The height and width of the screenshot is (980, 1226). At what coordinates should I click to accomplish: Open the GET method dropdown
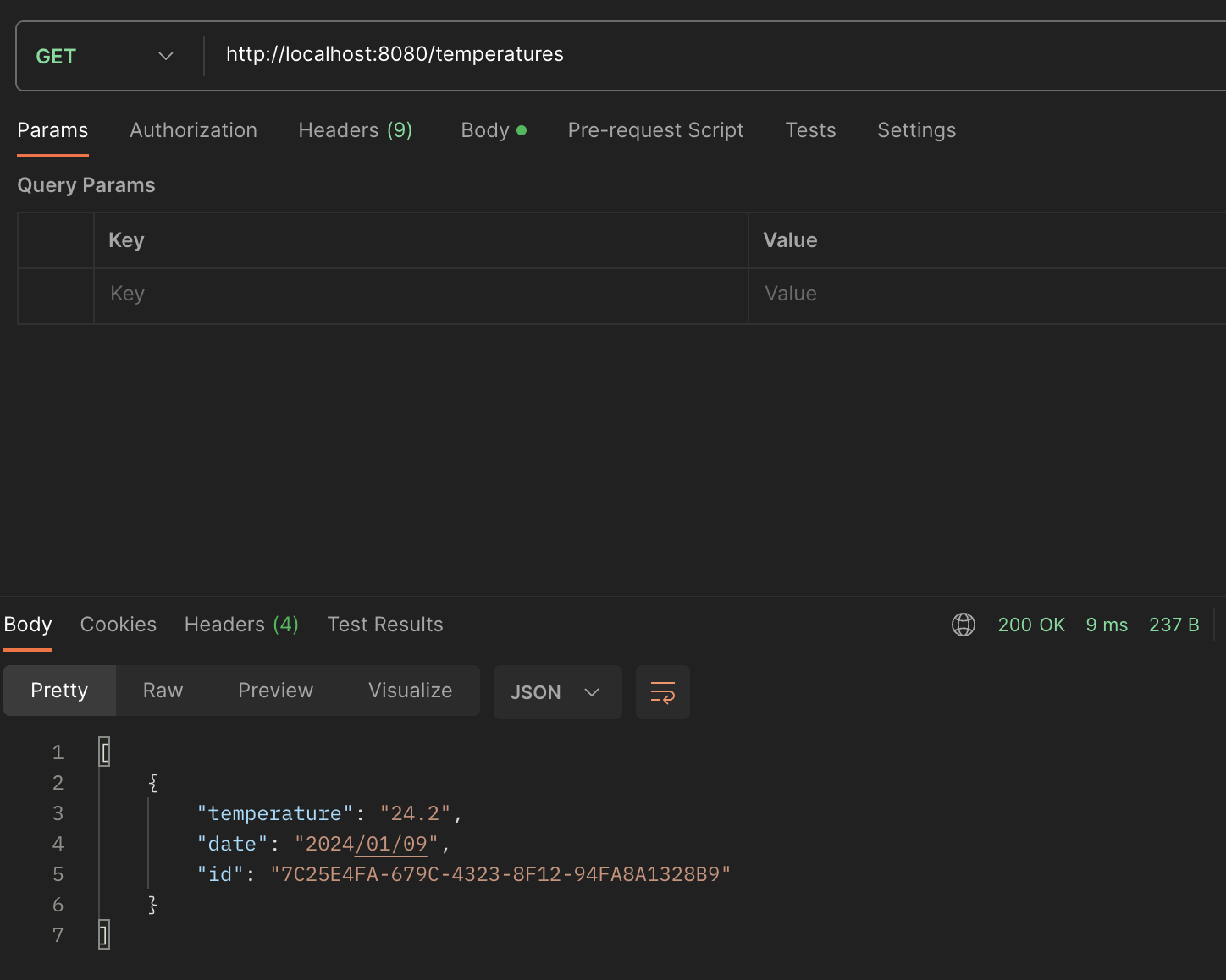[105, 56]
